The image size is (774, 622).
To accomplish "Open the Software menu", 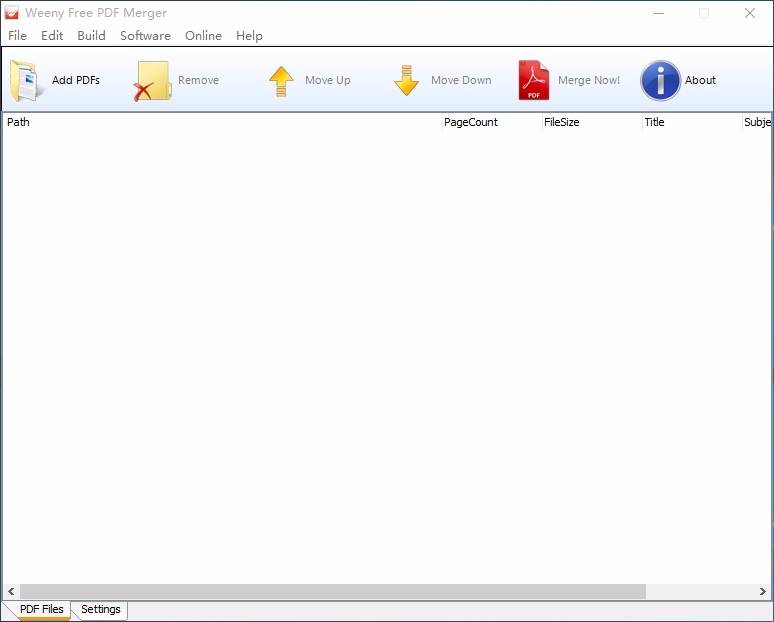I will 145,36.
